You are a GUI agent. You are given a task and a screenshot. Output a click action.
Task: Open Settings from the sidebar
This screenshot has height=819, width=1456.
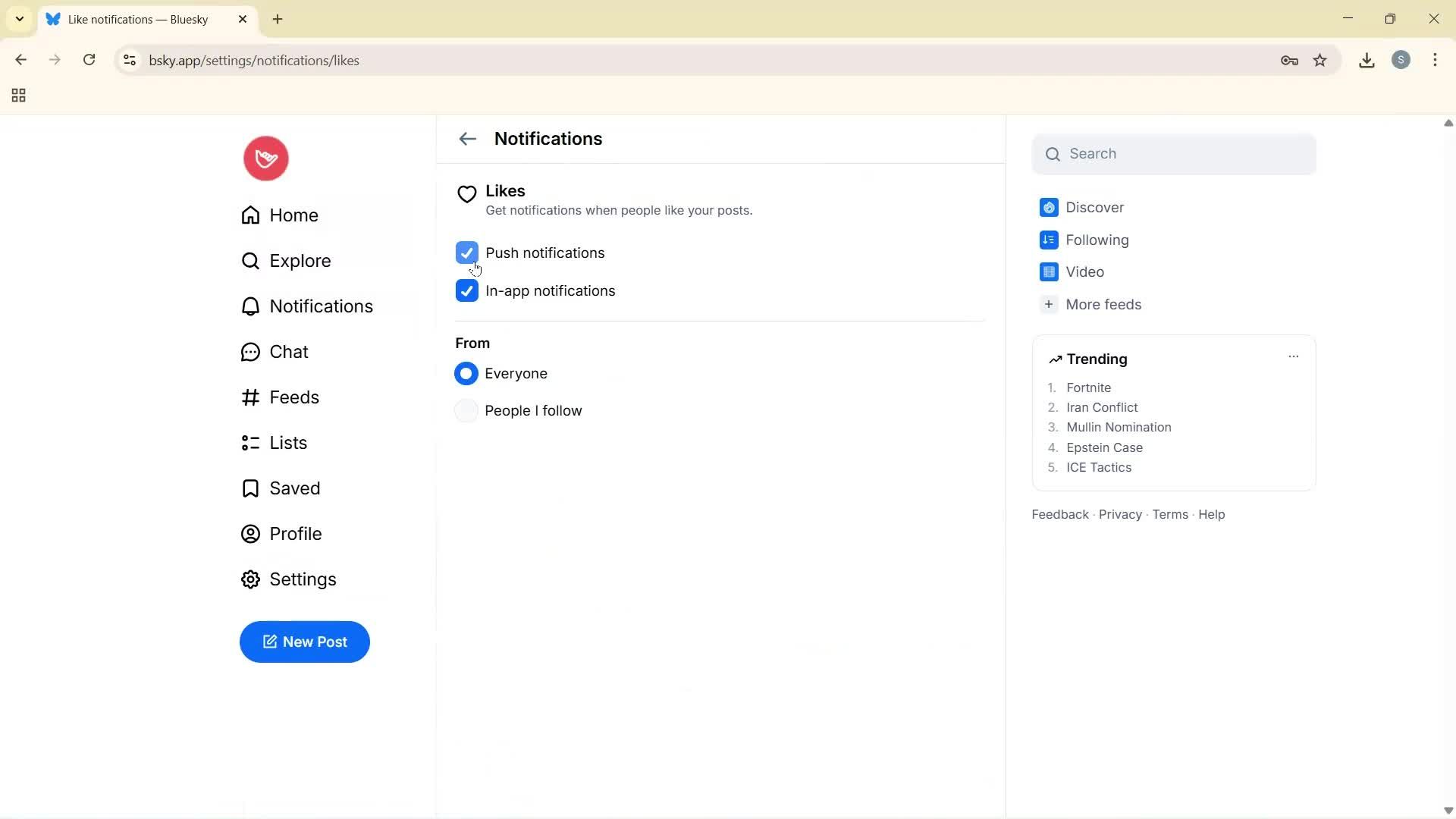tap(303, 579)
